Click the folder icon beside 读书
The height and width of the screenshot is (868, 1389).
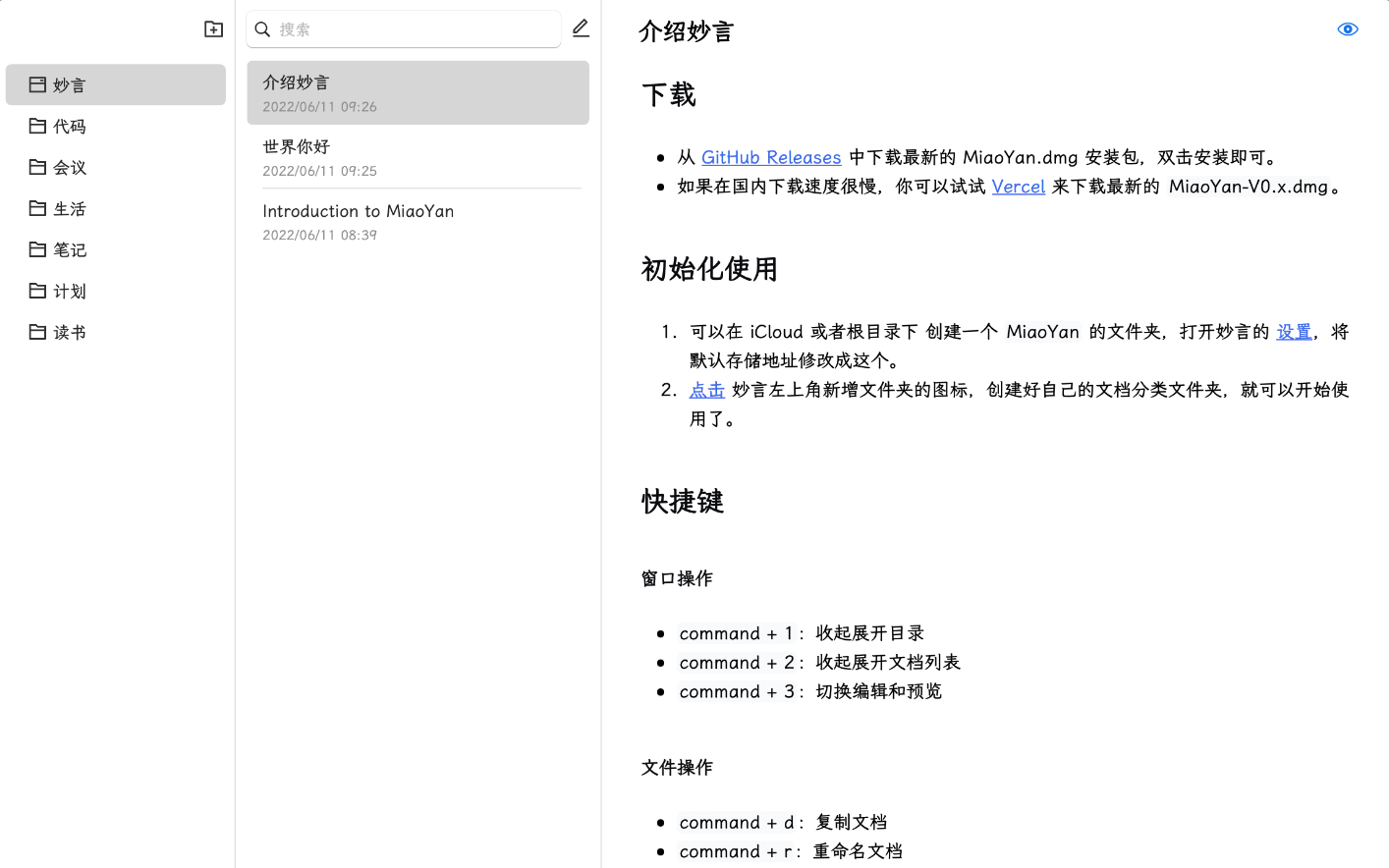[x=37, y=332]
